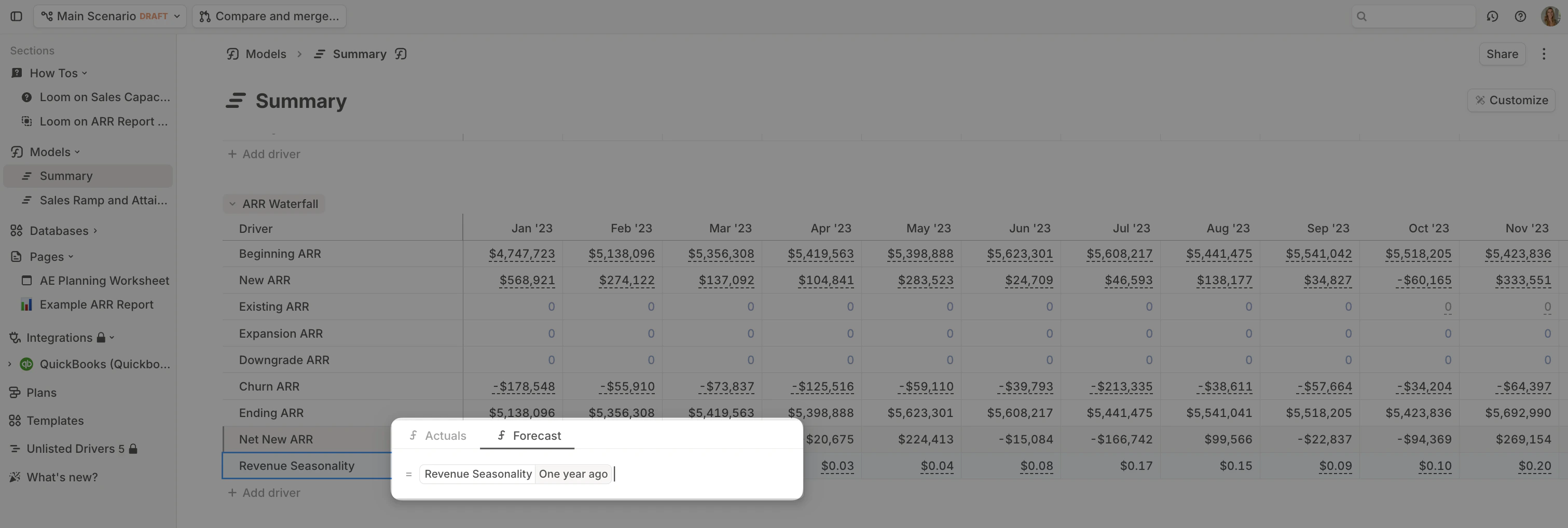Open the three-dot more options menu
The width and height of the screenshot is (1568, 528).
1544,54
